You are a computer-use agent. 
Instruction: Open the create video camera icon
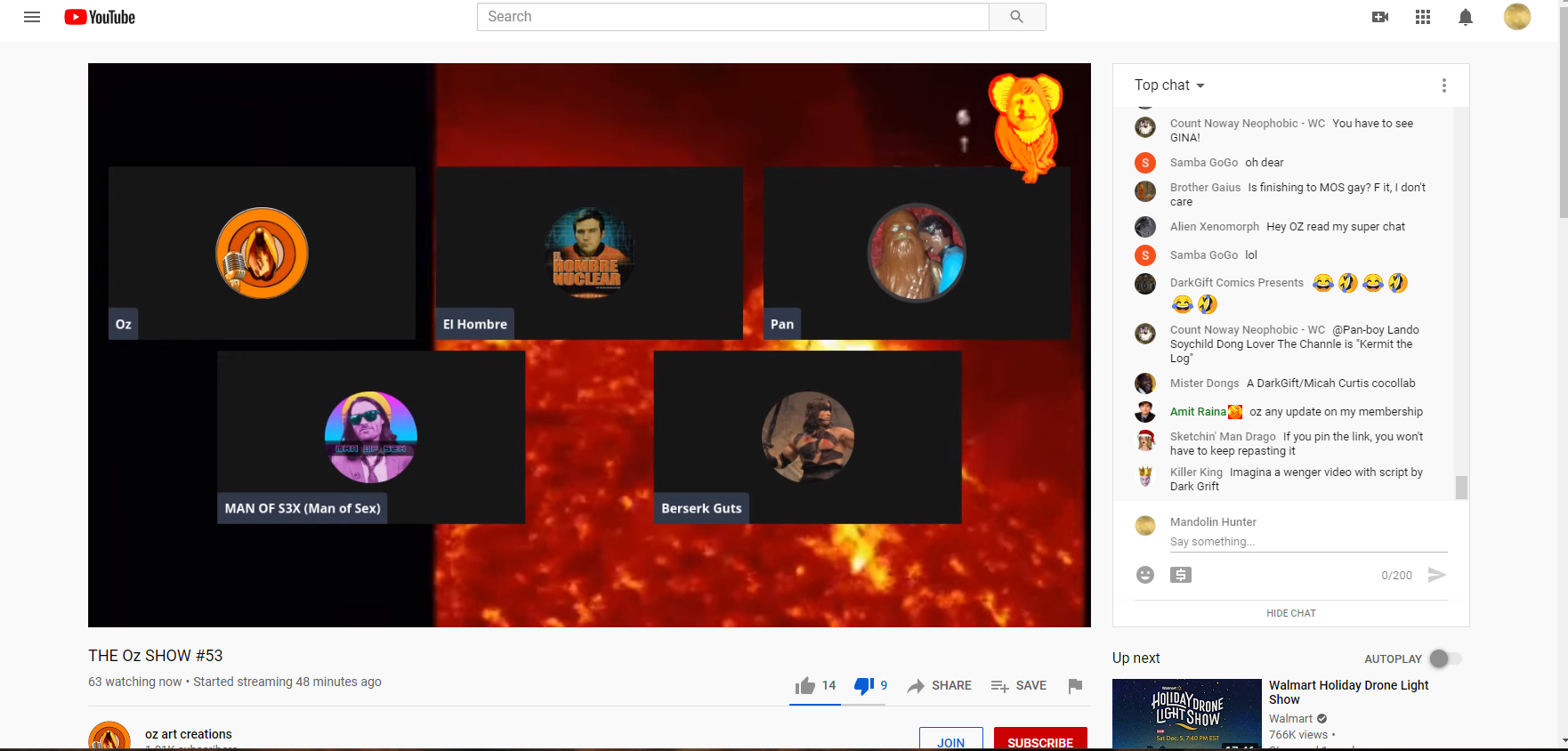(x=1380, y=17)
